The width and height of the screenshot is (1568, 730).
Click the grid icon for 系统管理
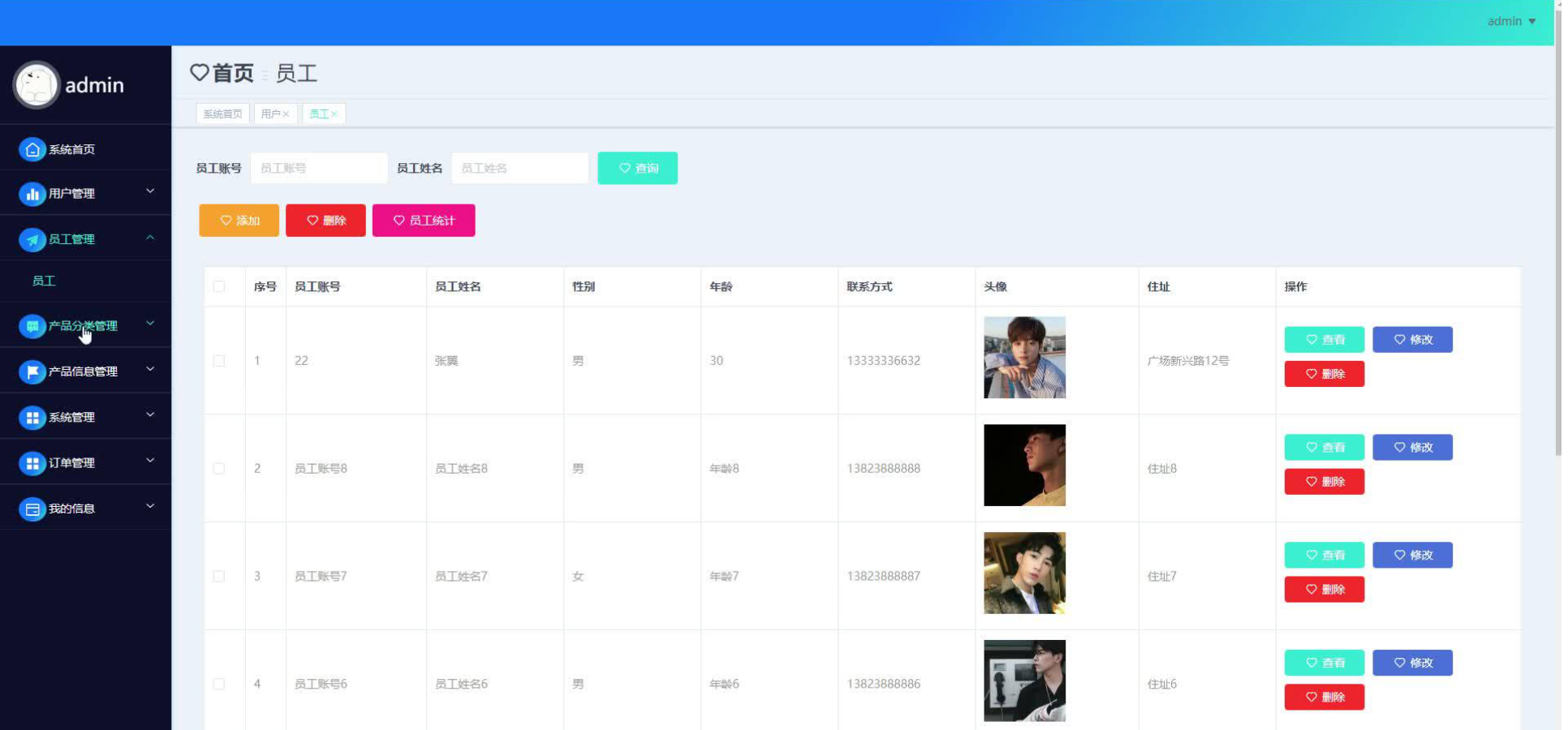[x=32, y=417]
